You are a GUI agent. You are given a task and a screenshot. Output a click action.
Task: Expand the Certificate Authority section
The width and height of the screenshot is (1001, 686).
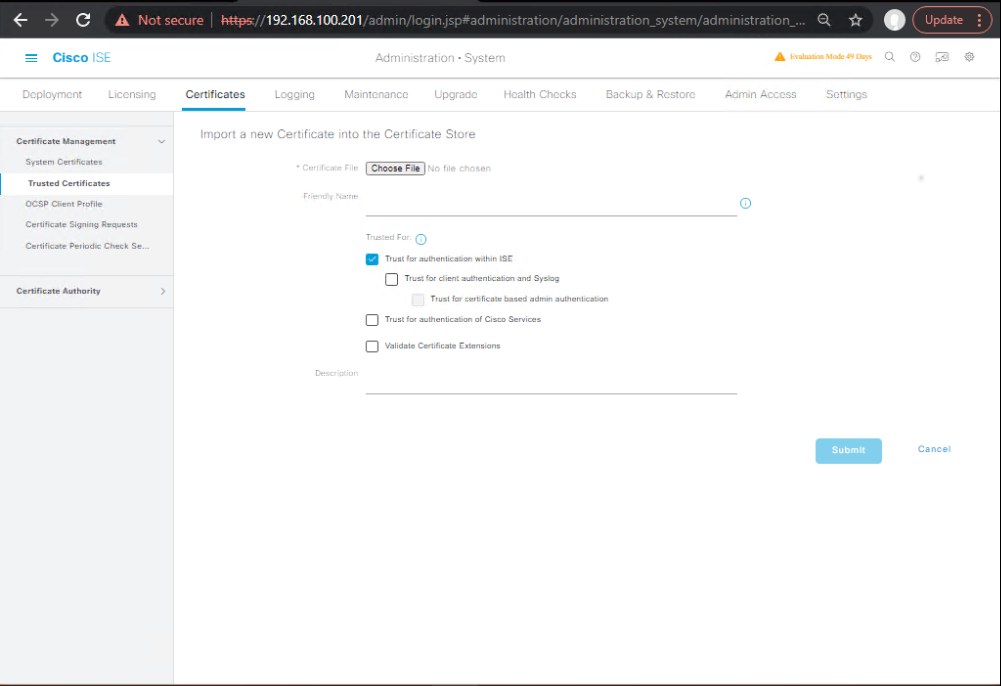click(163, 292)
